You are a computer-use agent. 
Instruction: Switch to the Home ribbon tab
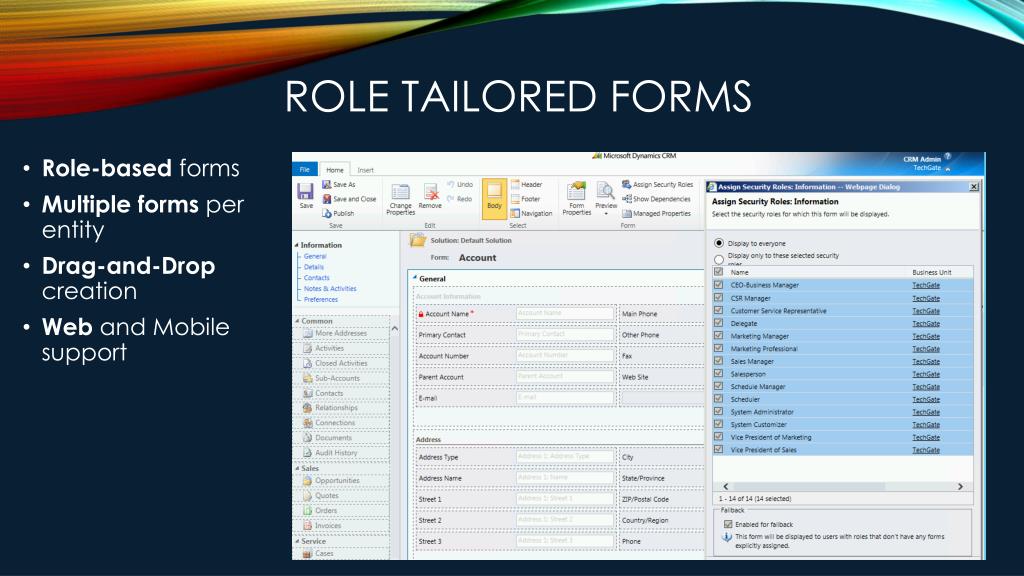(x=335, y=170)
